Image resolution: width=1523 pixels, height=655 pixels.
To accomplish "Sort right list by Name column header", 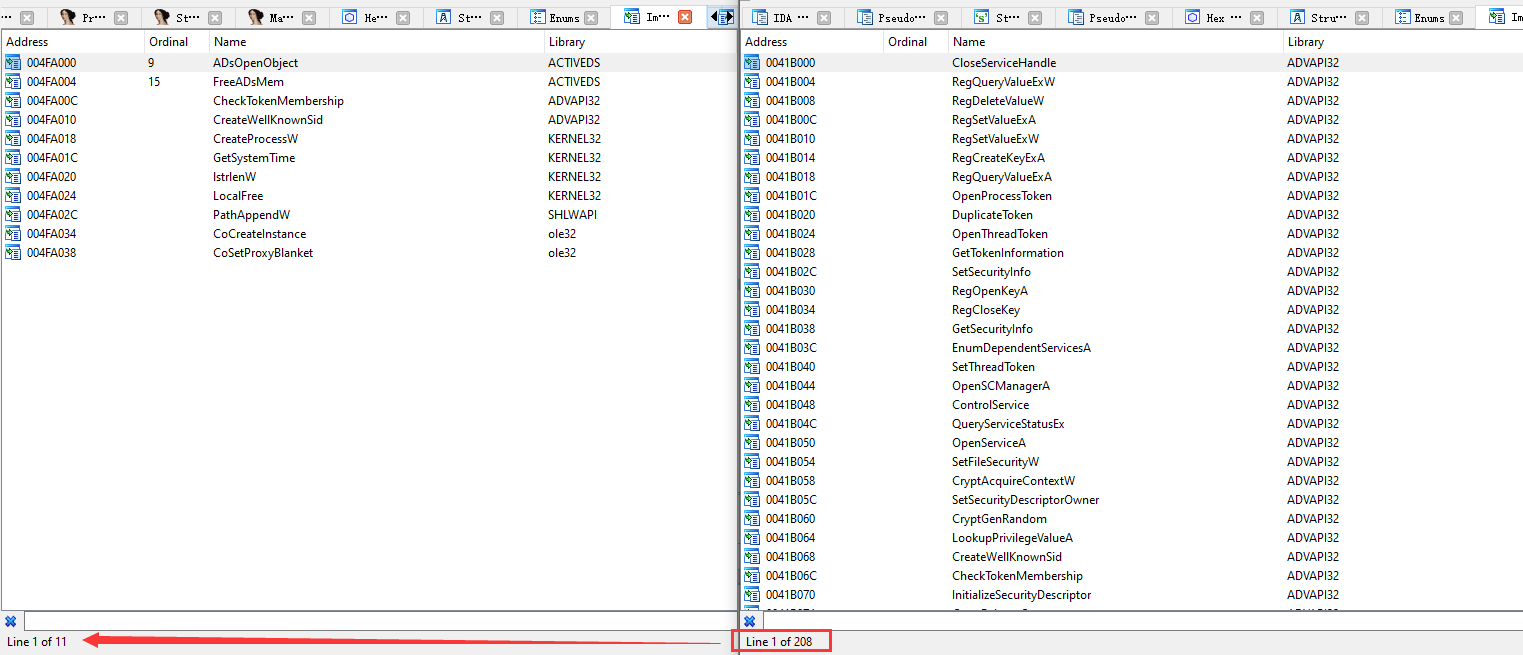I will coord(969,42).
